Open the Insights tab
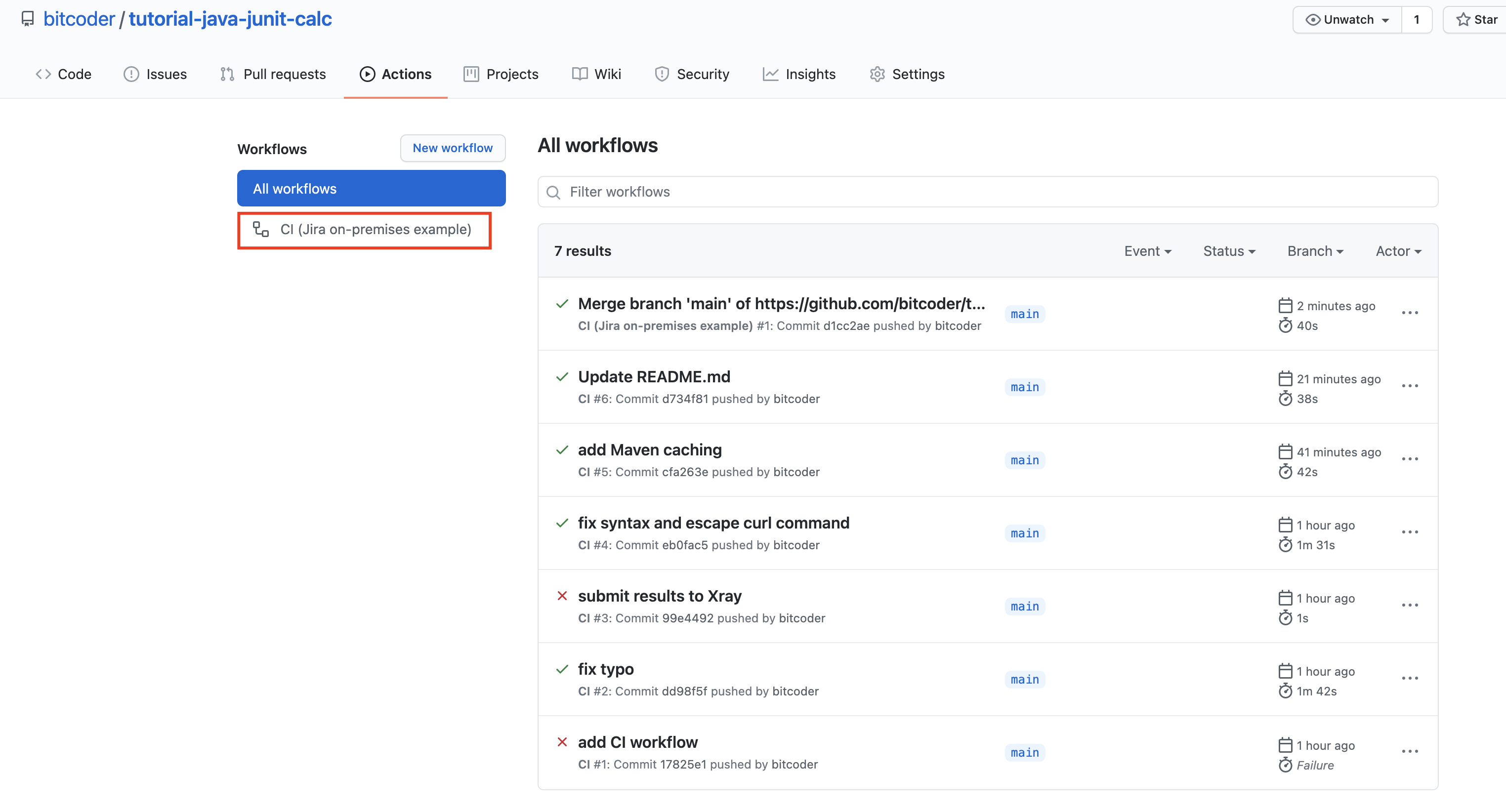Screen dimensions: 1506x812 [x=799, y=74]
